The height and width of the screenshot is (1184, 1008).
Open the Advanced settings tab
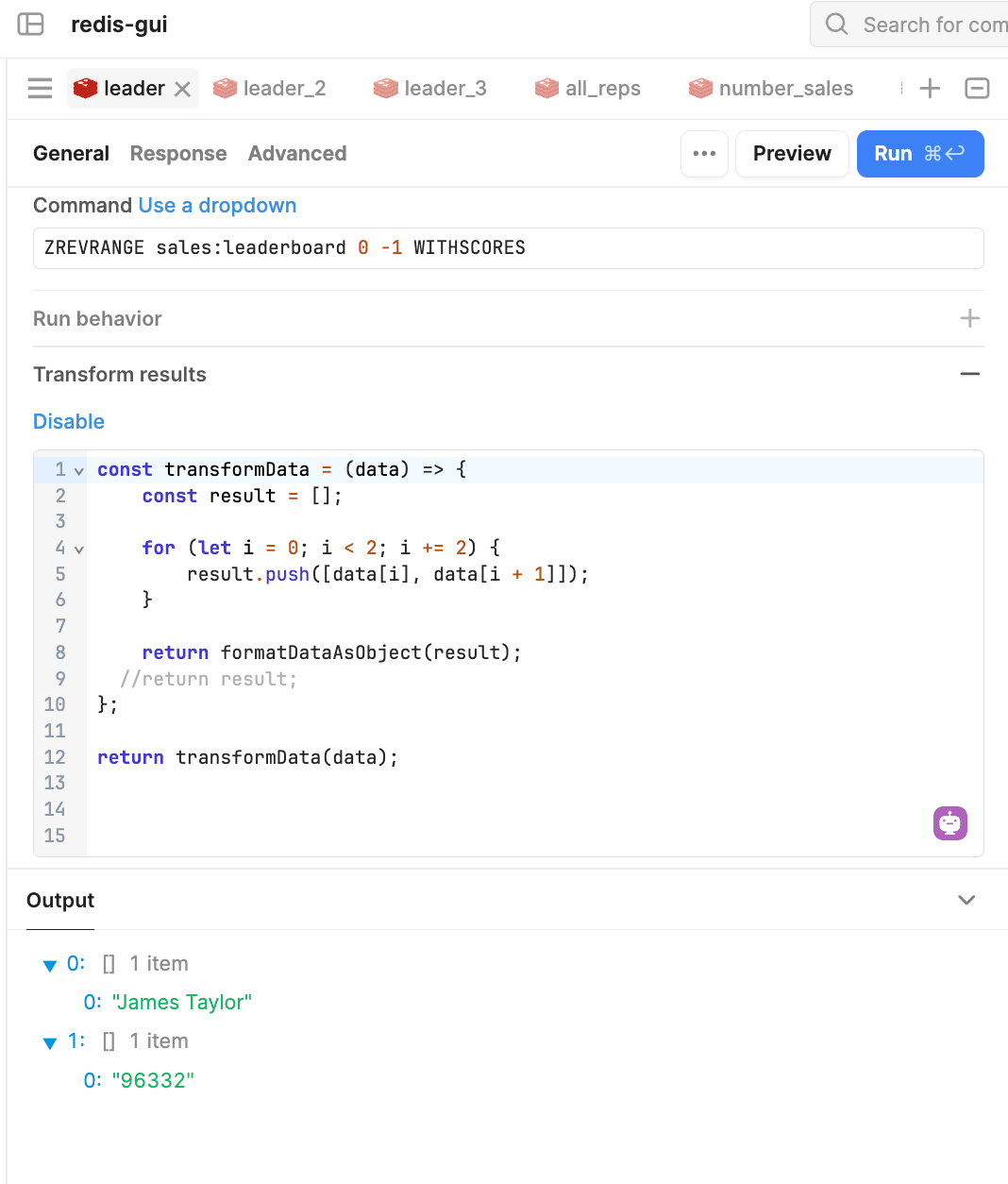coord(297,154)
